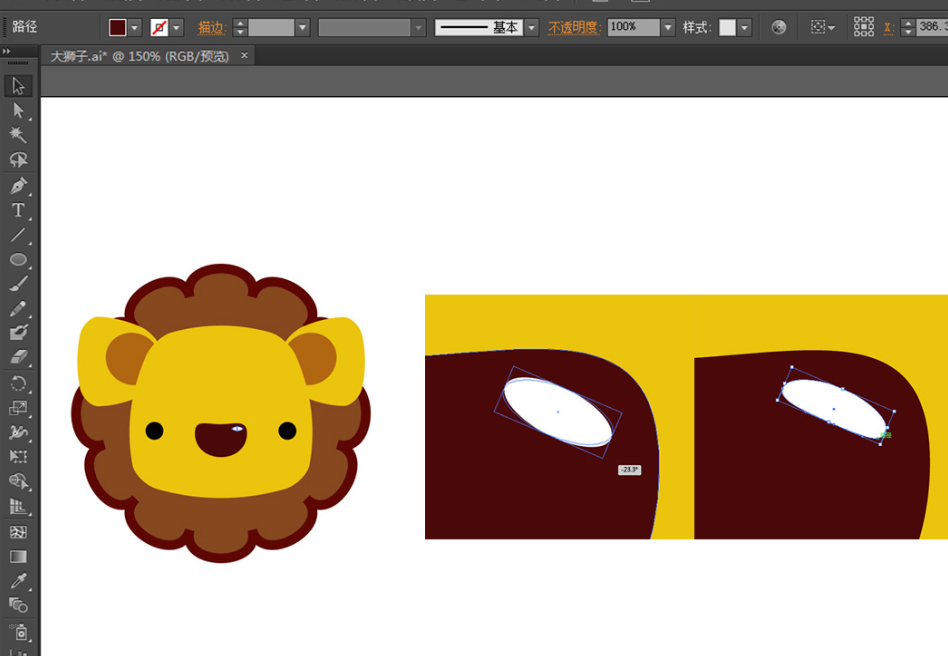Screen dimensions: 948x656
Task: Expand the stroke color dropdown
Action: pos(177,28)
